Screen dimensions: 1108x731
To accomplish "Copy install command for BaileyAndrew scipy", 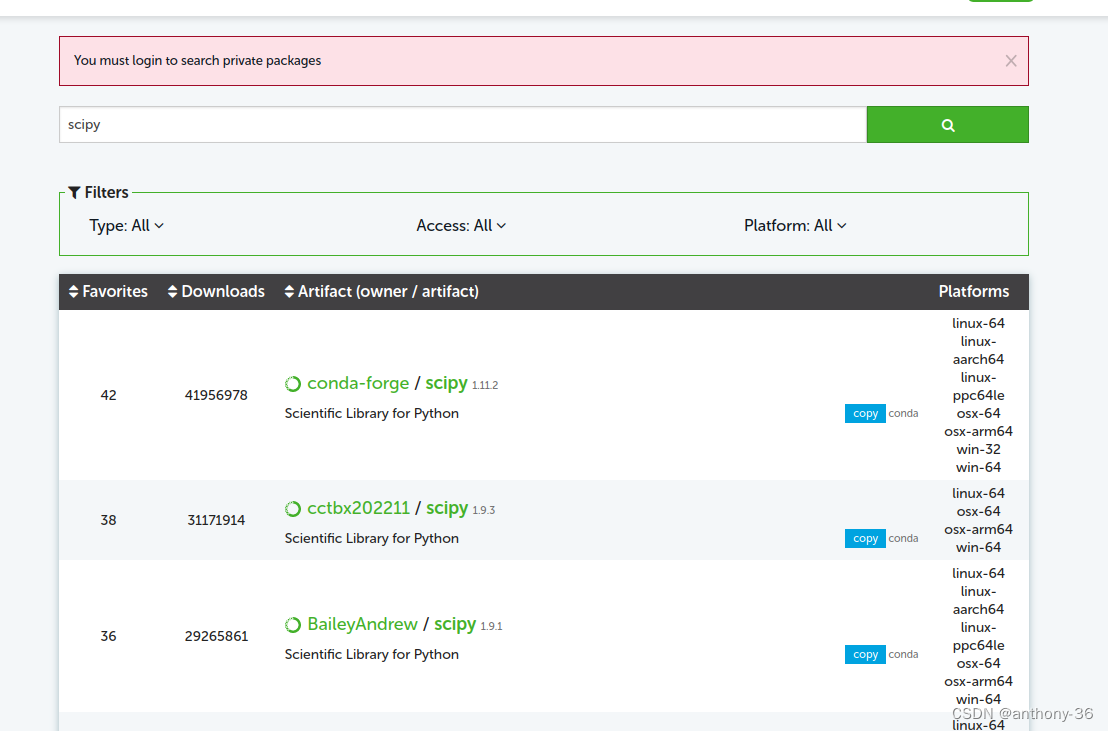I will click(865, 655).
